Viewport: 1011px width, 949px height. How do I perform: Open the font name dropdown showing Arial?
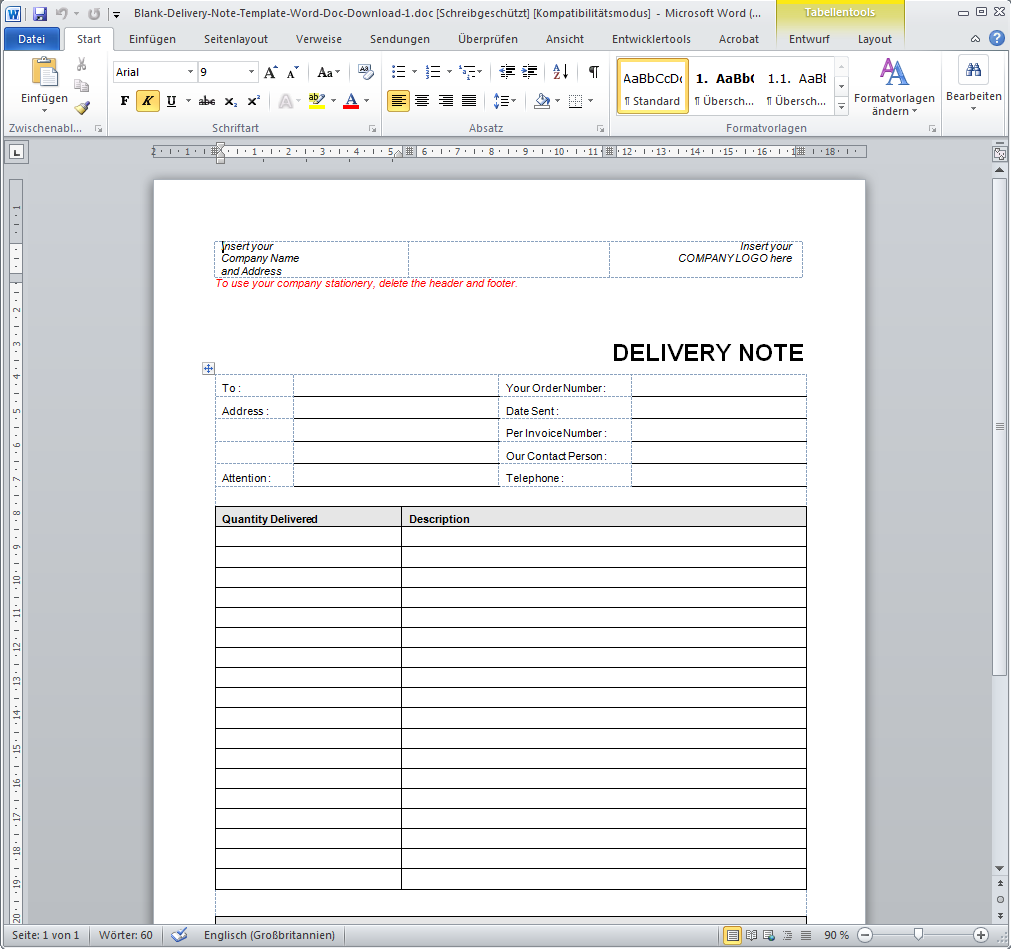190,72
